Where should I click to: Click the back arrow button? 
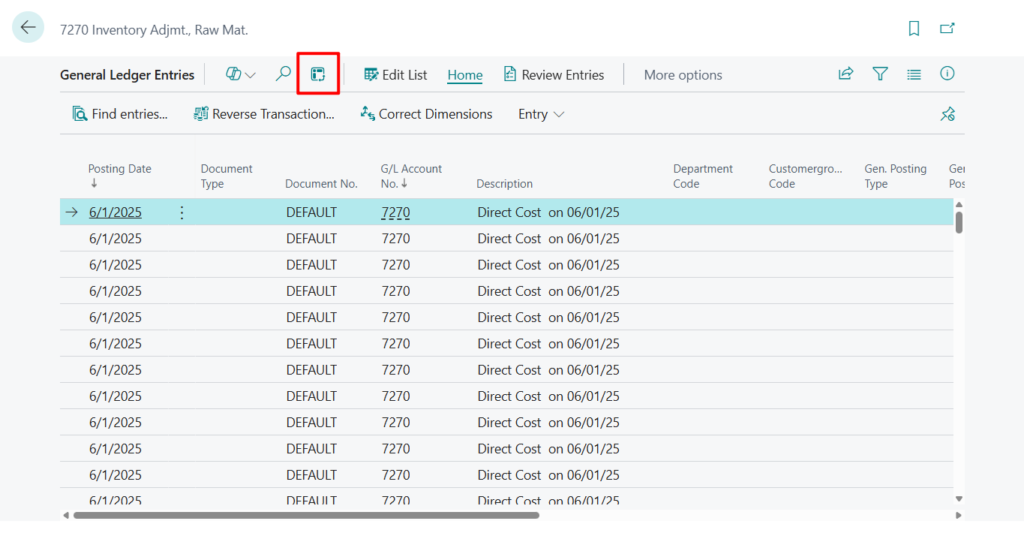[28, 28]
